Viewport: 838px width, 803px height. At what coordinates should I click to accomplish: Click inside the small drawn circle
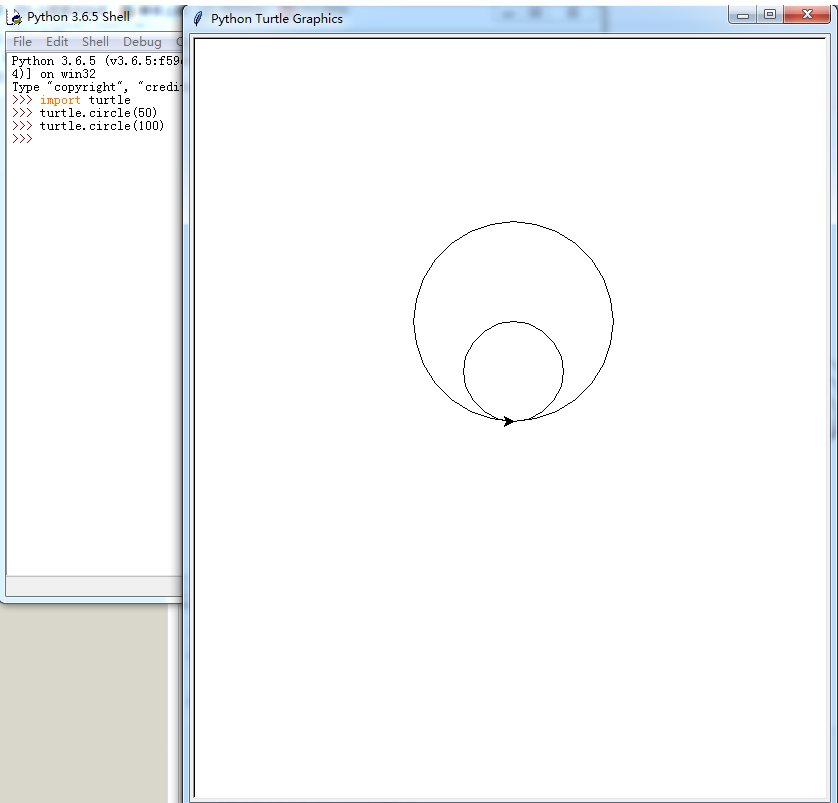513,371
